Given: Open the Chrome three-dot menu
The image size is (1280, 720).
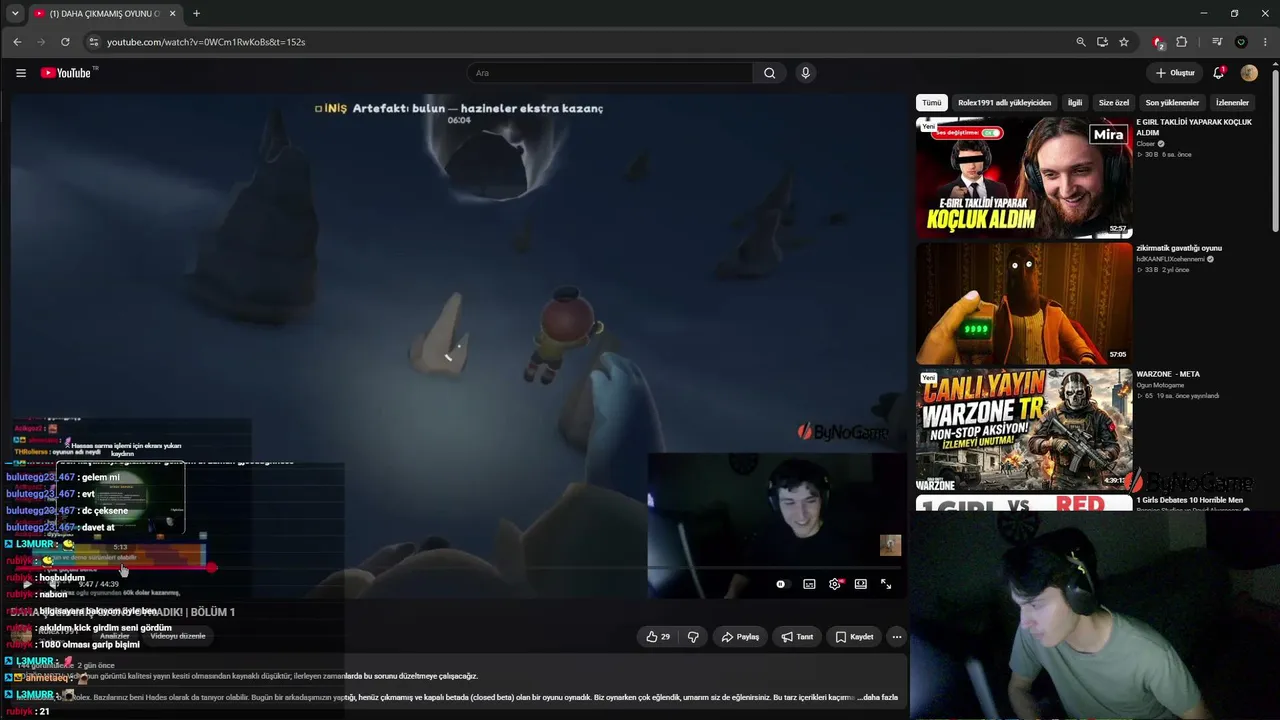Looking at the screenshot, I should 1265,42.
